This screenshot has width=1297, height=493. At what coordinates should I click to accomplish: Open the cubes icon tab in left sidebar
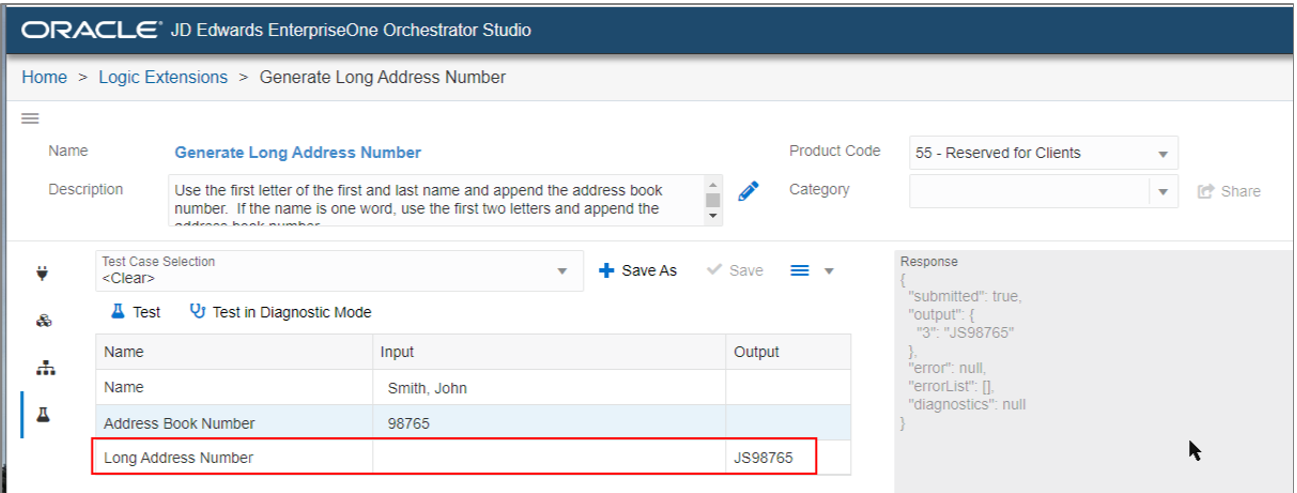(43, 321)
